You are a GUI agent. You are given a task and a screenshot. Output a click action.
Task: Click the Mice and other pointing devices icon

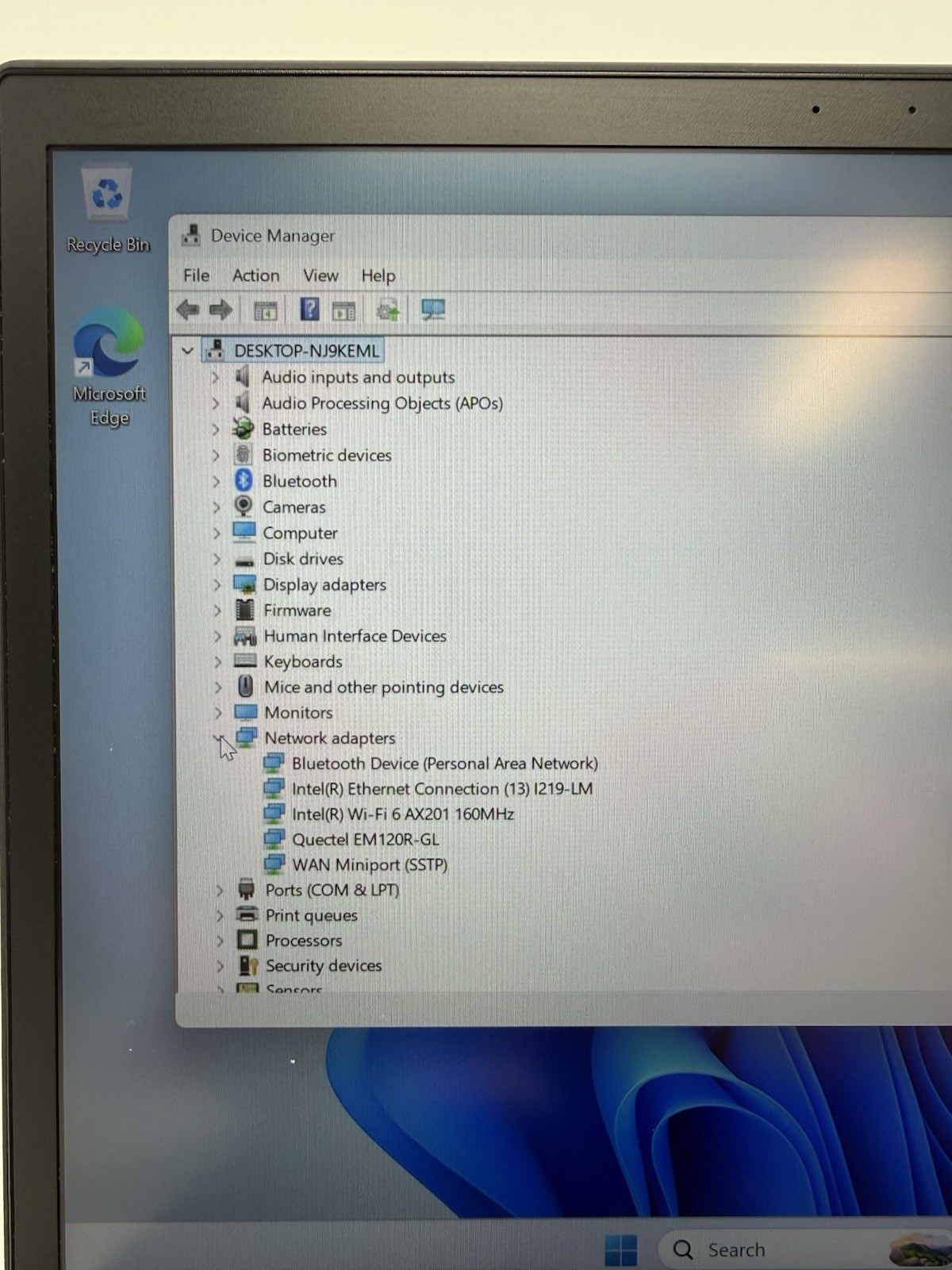pyautogui.click(x=246, y=687)
